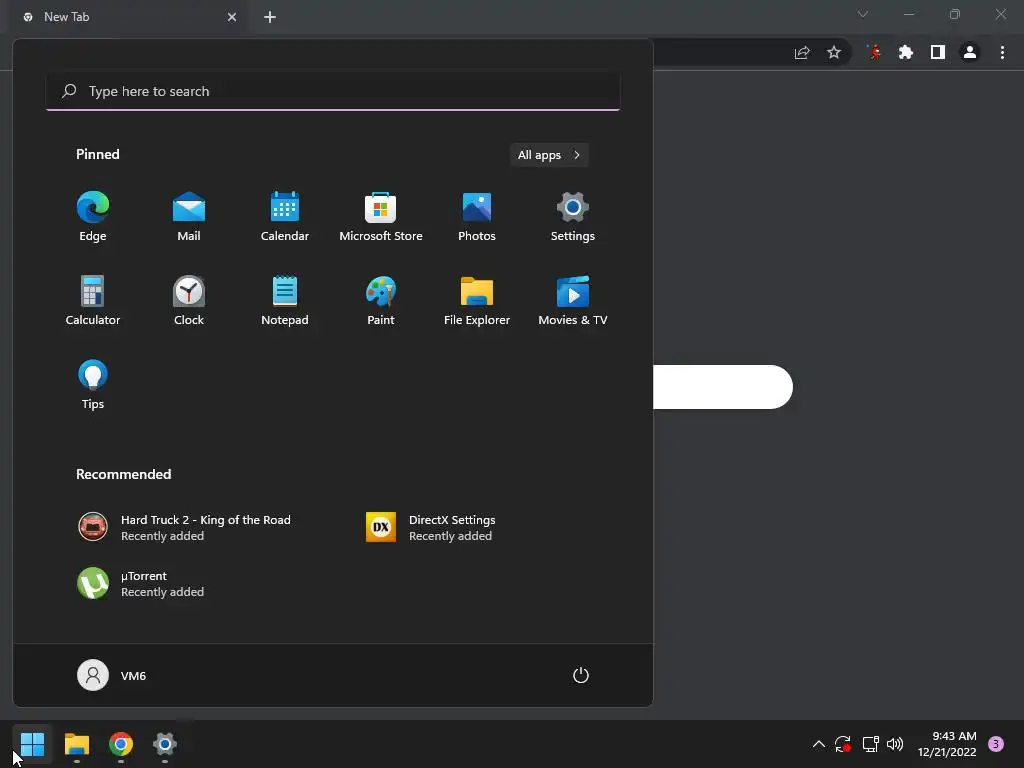Click the Start menu power button
The image size is (1024, 768).
[x=581, y=675]
